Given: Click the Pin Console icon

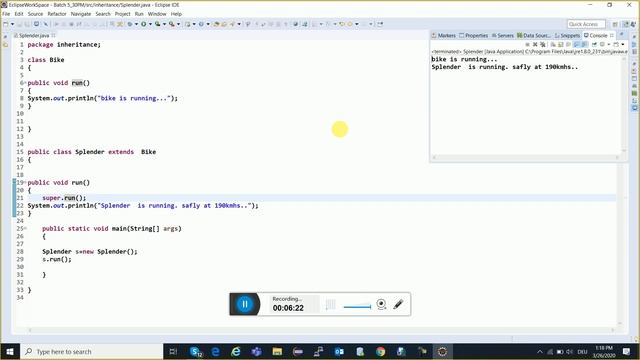Looking at the screenshot, I should tap(594, 44).
